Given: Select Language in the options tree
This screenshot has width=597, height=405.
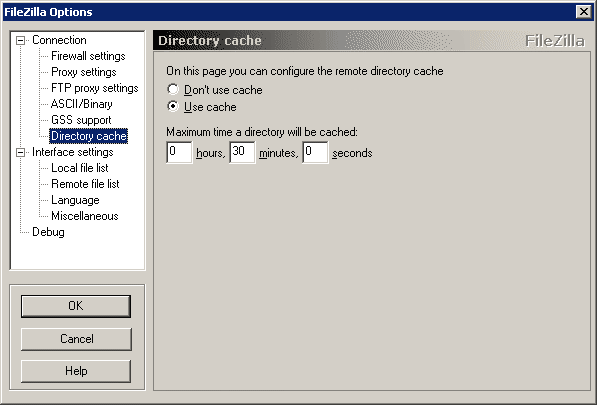Looking at the screenshot, I should pyautogui.click(x=75, y=200).
